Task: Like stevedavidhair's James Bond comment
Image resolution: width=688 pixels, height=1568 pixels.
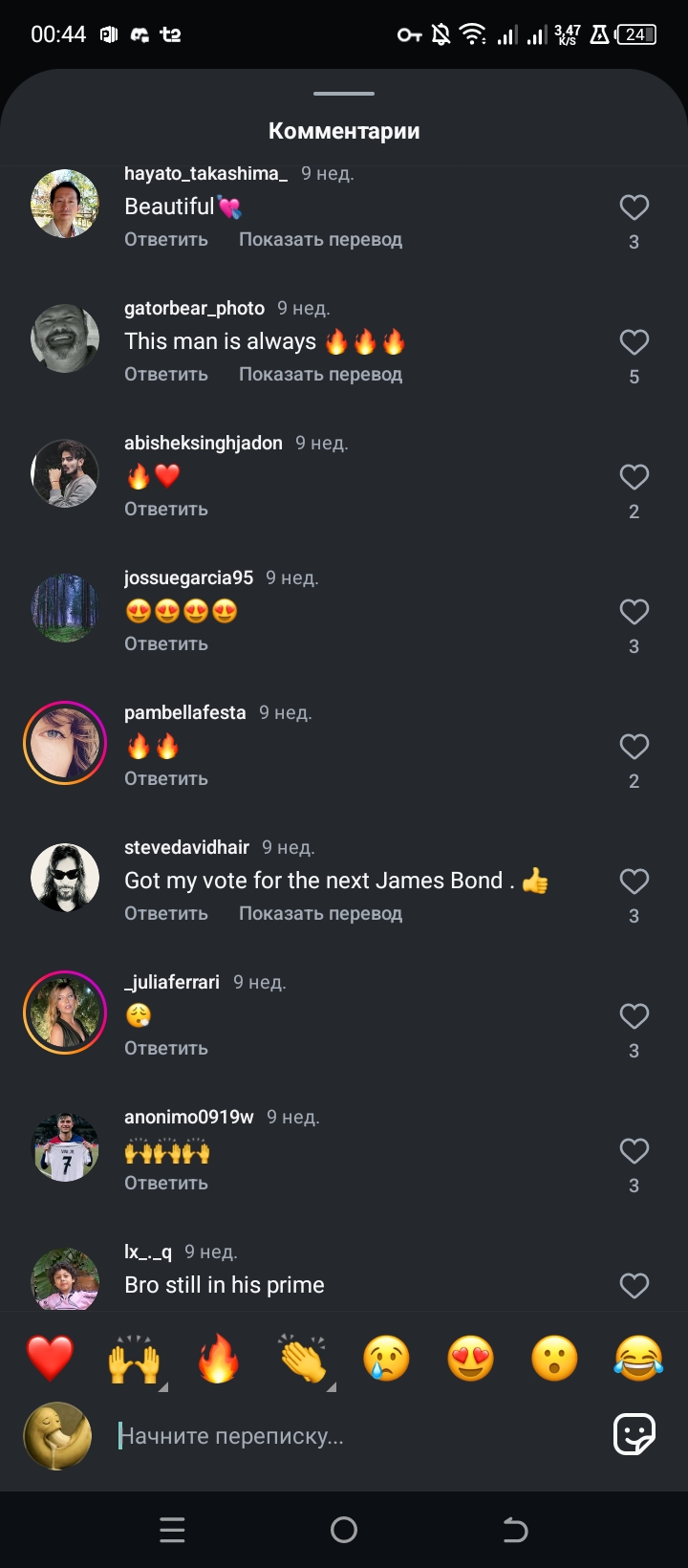Action: tap(634, 882)
